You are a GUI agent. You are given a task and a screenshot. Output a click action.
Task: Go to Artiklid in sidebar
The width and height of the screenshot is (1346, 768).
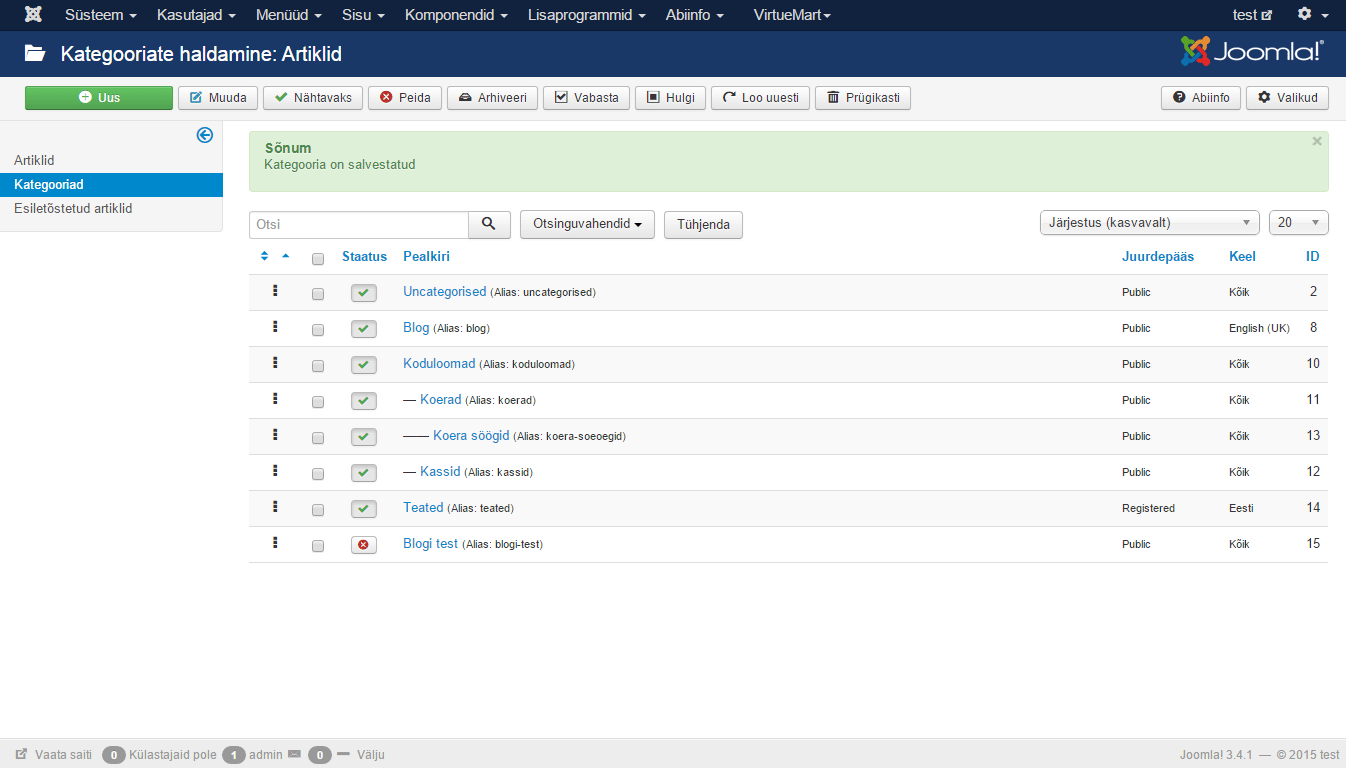pyautogui.click(x=34, y=160)
